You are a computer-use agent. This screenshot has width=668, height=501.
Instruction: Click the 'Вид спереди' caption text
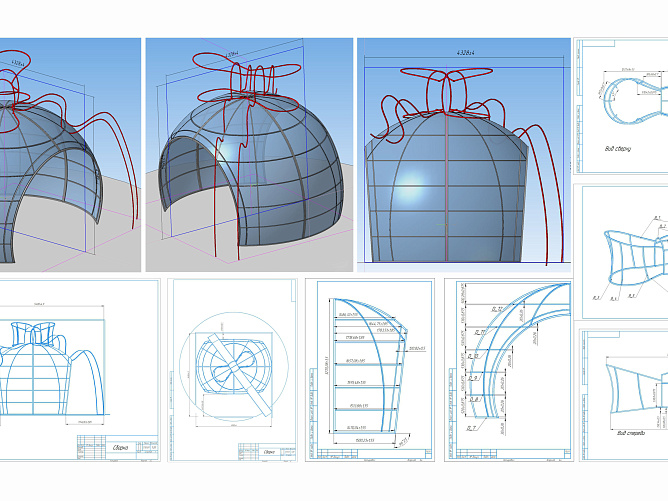[x=633, y=433]
